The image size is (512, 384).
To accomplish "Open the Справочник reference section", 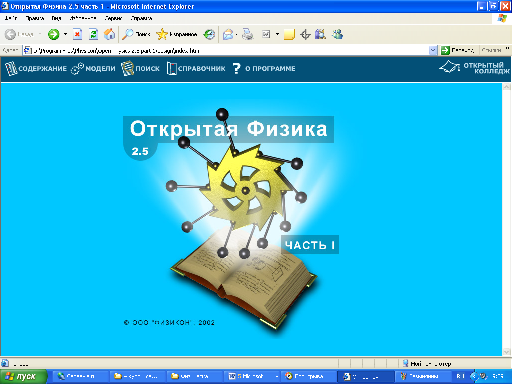I will [196, 68].
